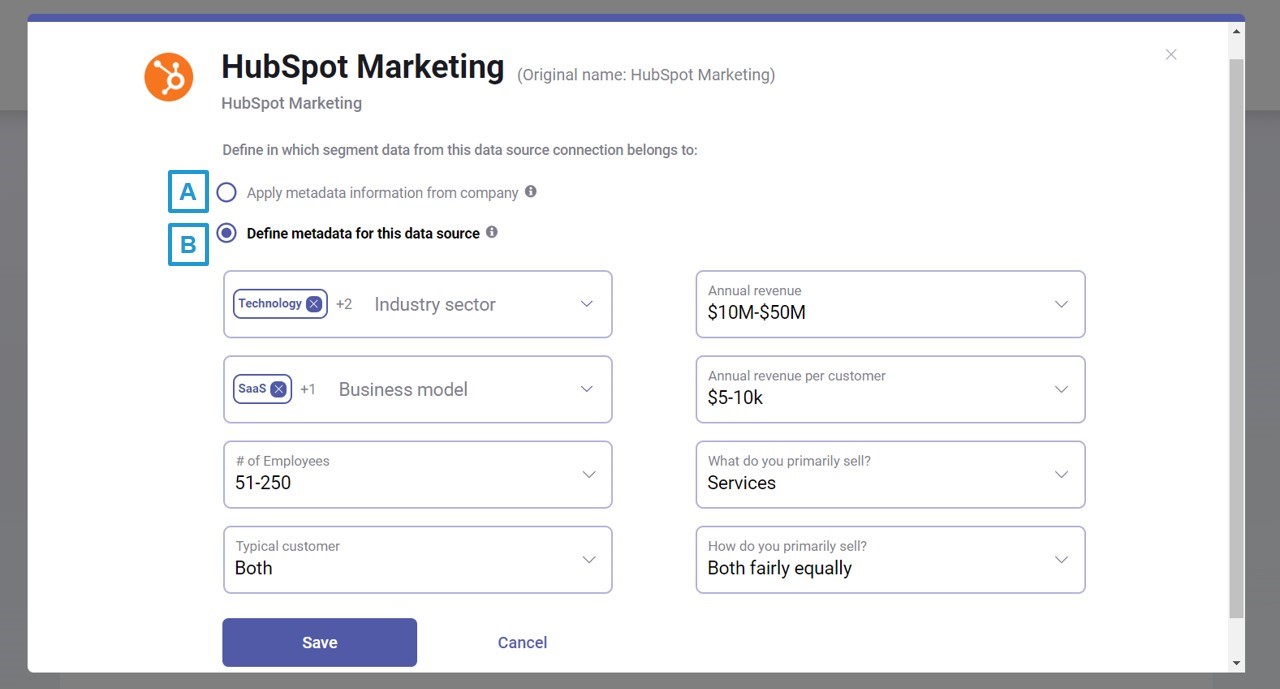Click the X to close the HubSpot Marketing dialog
Screen dimensions: 1280x689
[1170, 54]
